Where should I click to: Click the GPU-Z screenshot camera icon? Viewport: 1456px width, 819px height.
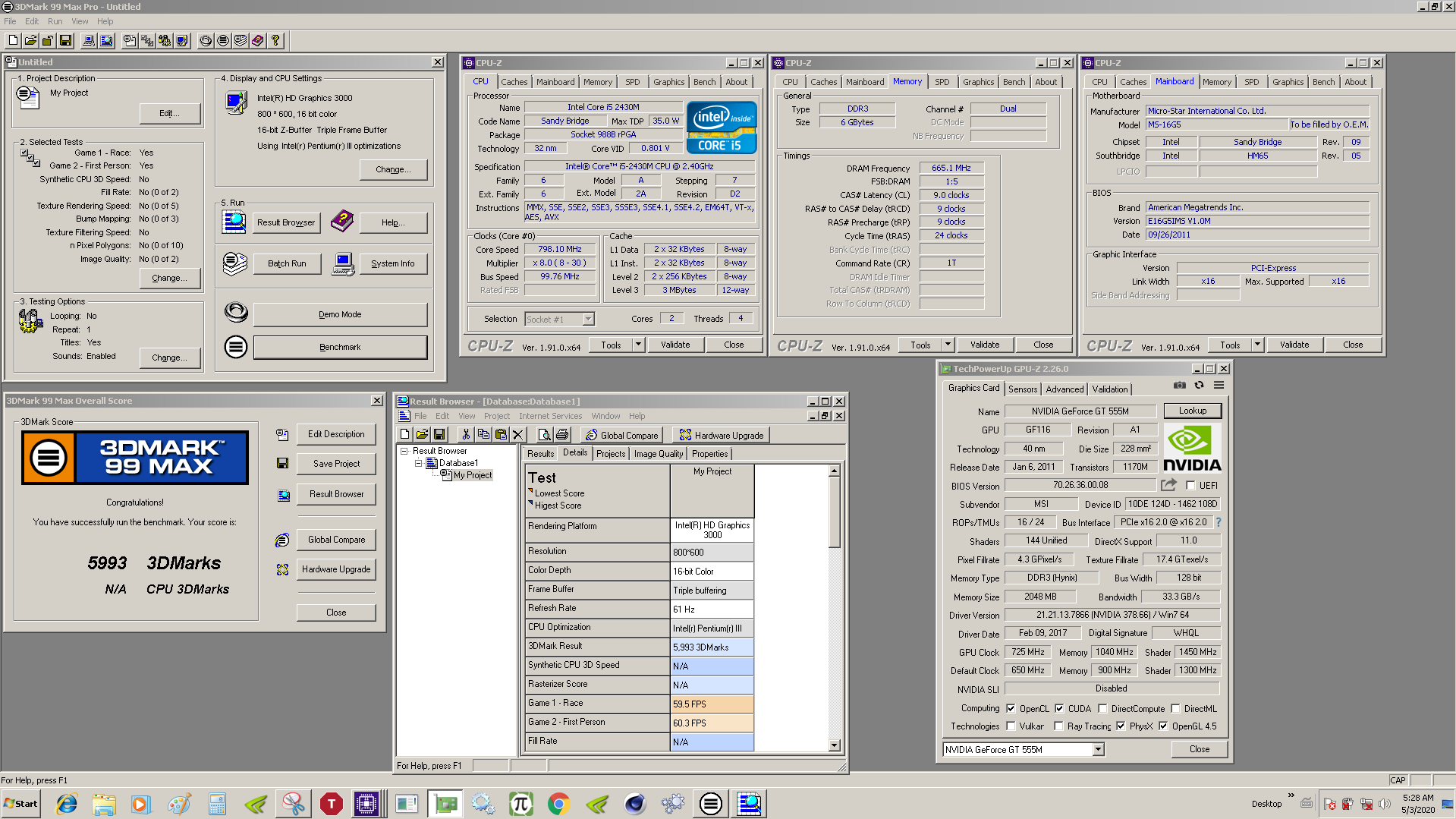click(1180, 385)
